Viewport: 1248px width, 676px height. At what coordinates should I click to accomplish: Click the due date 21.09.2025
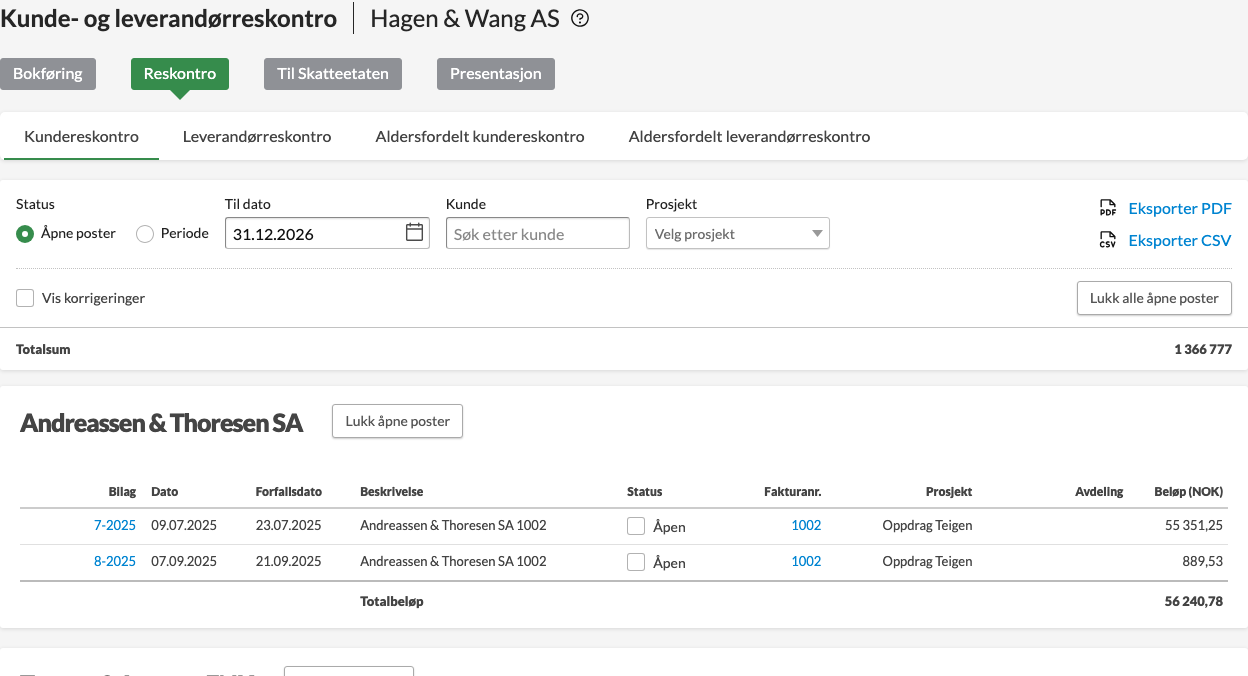coord(289,561)
